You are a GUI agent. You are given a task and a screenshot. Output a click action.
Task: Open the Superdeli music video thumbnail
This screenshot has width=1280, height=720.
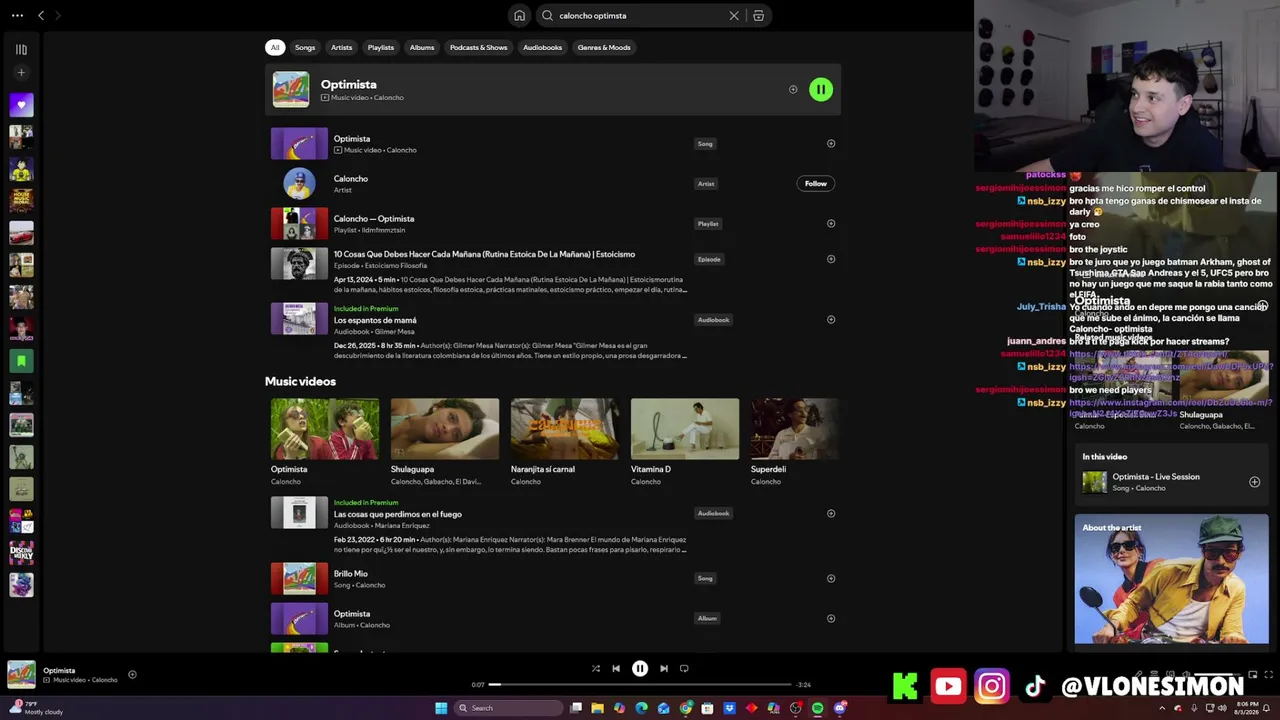[795, 429]
